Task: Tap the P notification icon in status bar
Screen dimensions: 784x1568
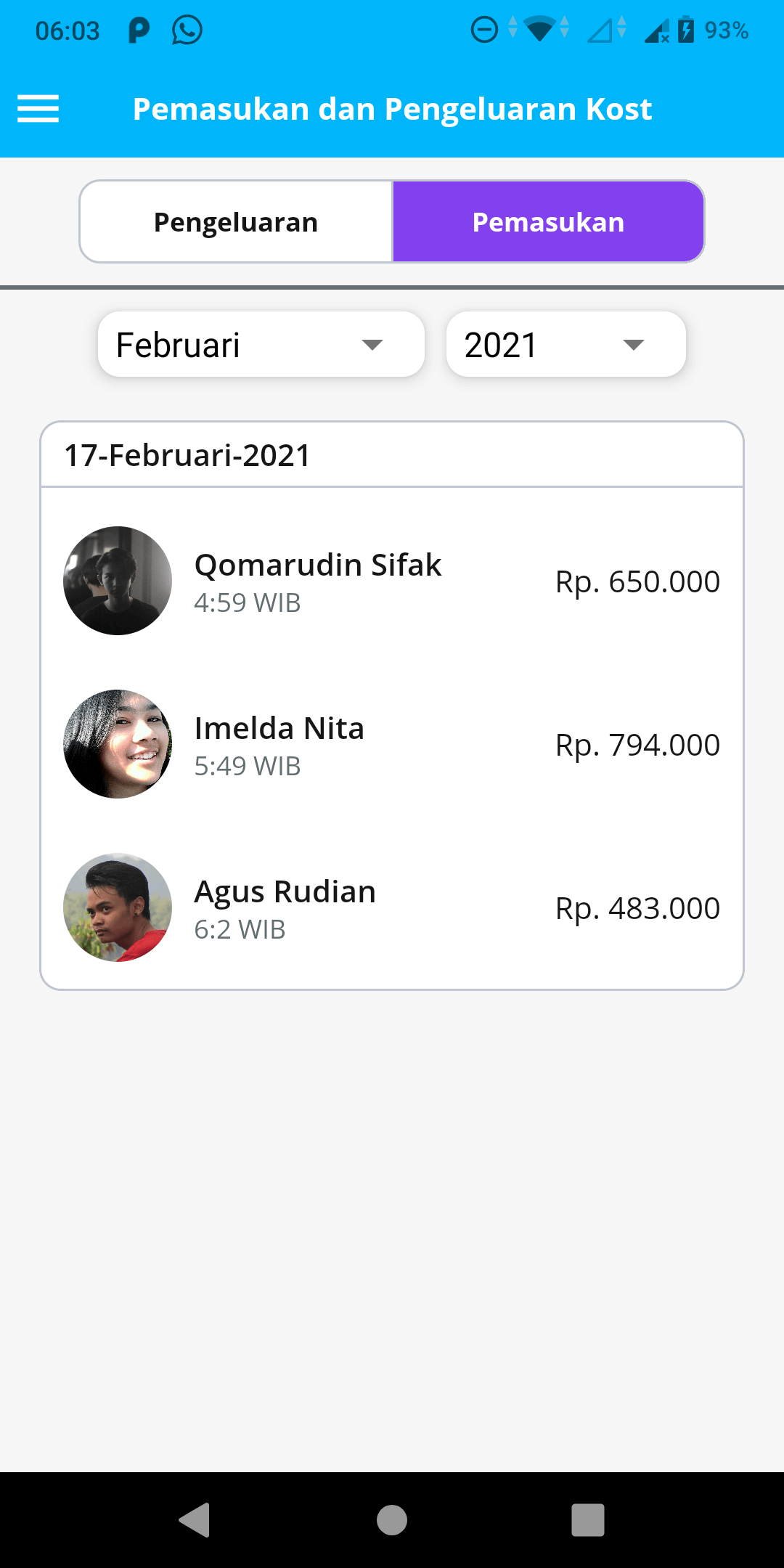Action: 139,30
